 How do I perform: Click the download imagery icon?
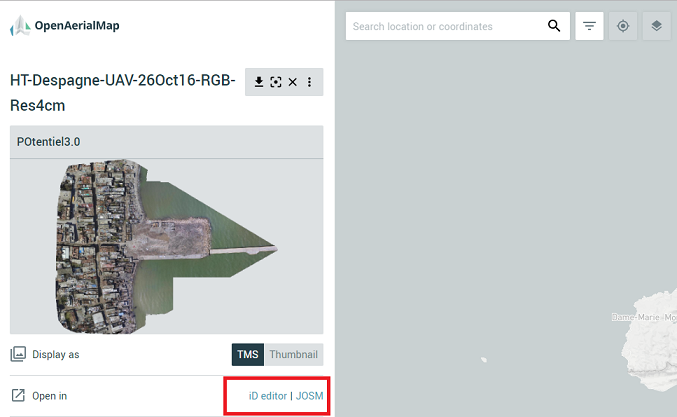(259, 82)
